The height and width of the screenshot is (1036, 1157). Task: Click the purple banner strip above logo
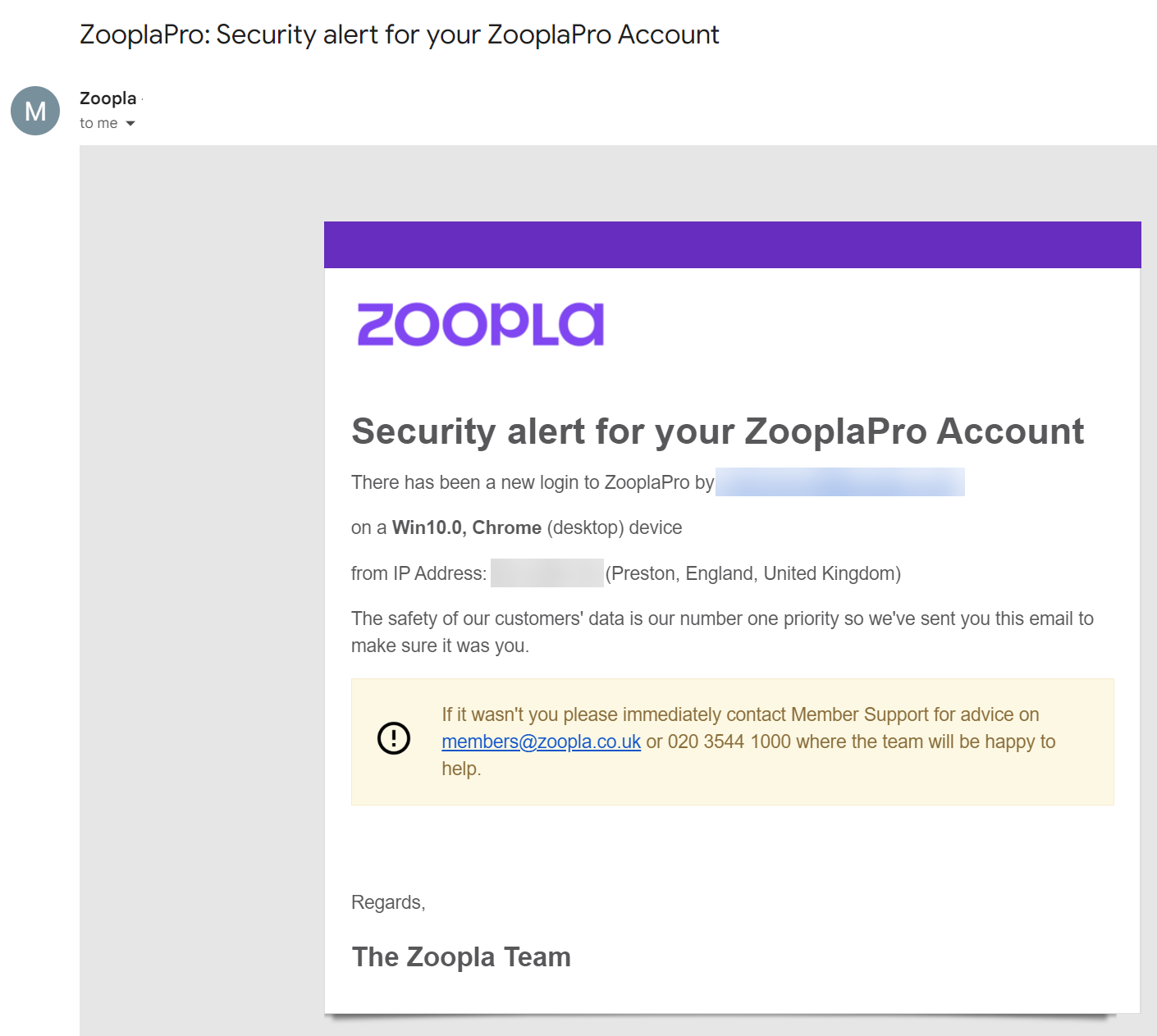(x=732, y=244)
